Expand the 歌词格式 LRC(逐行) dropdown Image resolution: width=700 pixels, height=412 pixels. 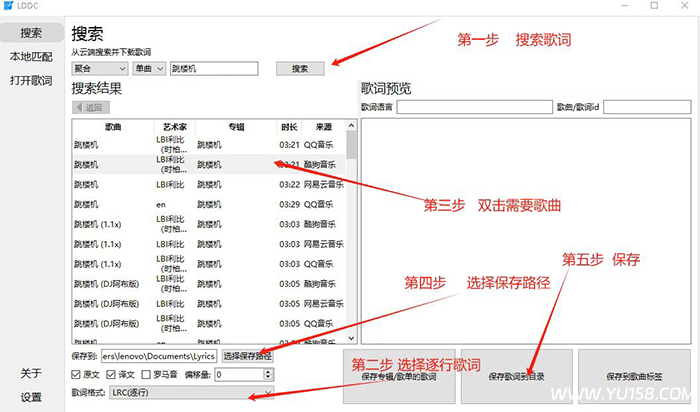[x=182, y=393]
